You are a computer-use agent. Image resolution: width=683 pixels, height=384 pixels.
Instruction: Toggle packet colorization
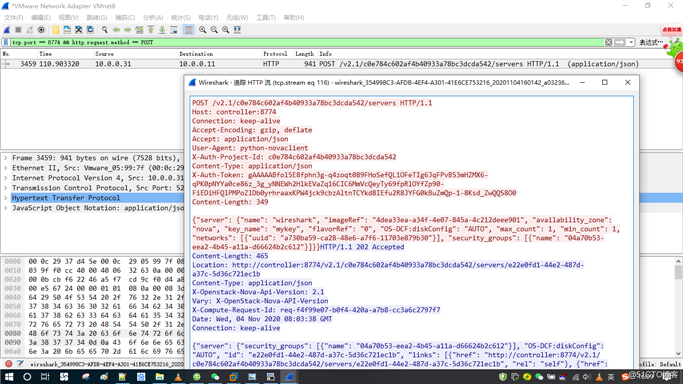pyautogui.click(x=189, y=30)
